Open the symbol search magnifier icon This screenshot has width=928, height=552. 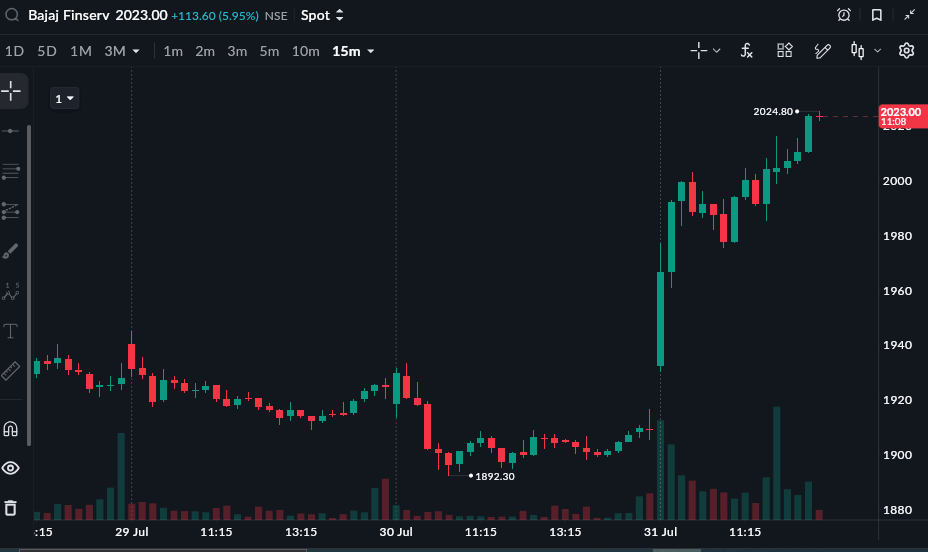[12, 15]
